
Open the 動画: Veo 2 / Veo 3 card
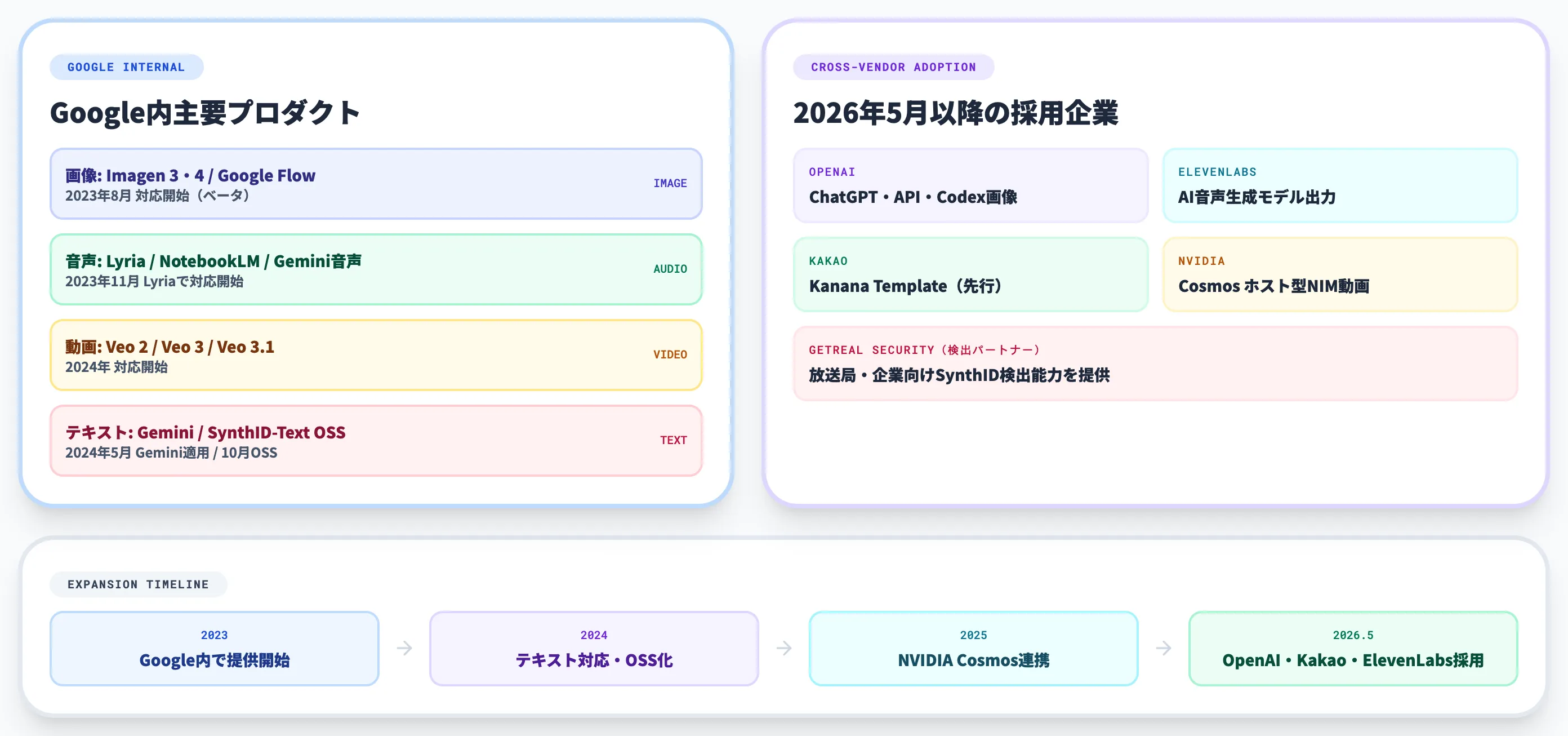point(376,354)
